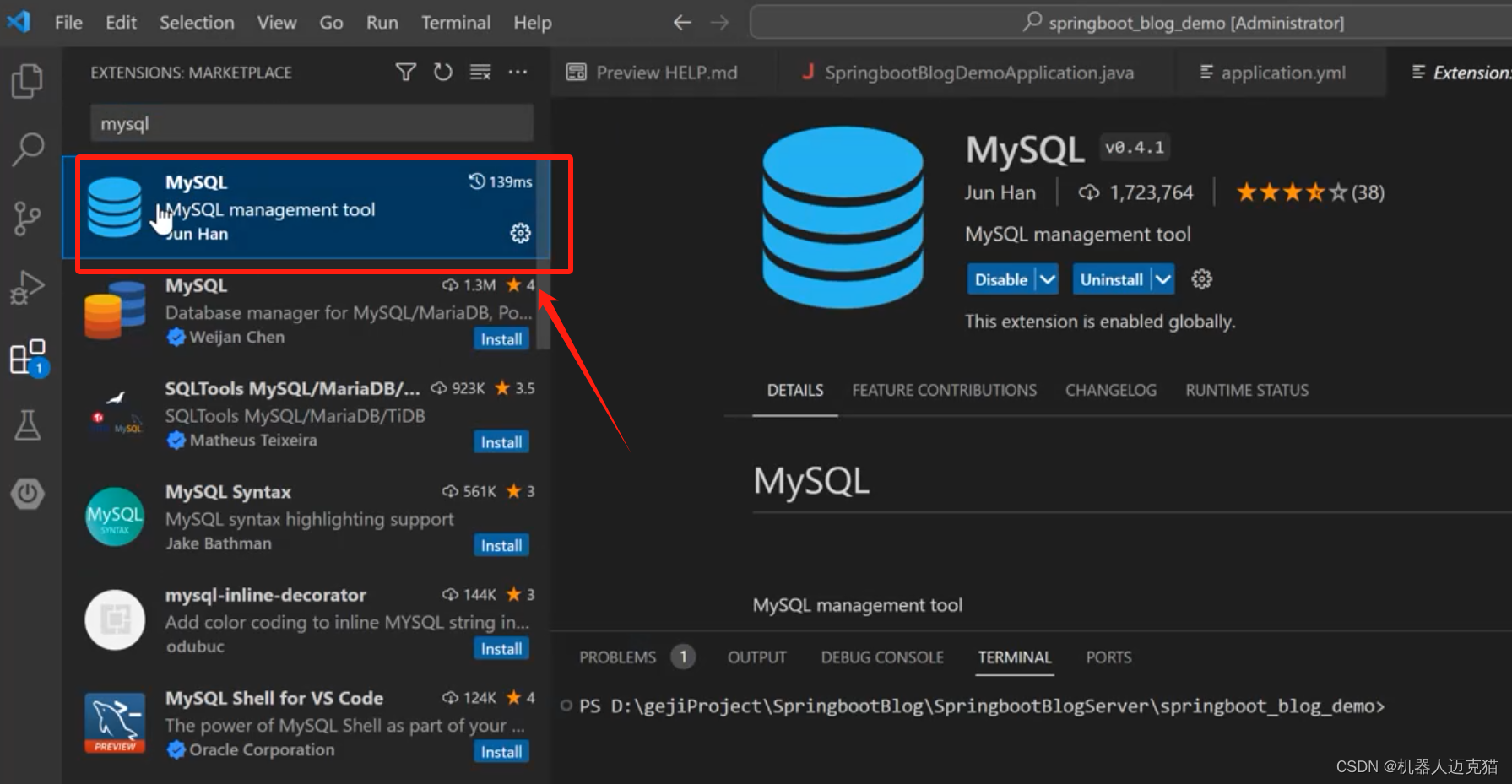Viewport: 1512px width, 784px height.
Task: Open the Disable dropdown arrow
Action: coord(1048,279)
